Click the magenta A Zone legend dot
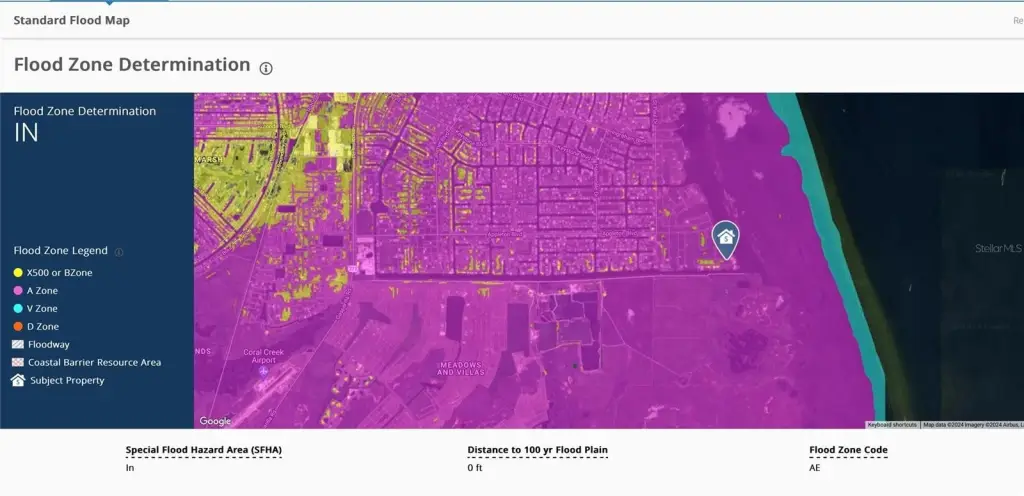This screenshot has height=496, width=1024. [x=18, y=291]
